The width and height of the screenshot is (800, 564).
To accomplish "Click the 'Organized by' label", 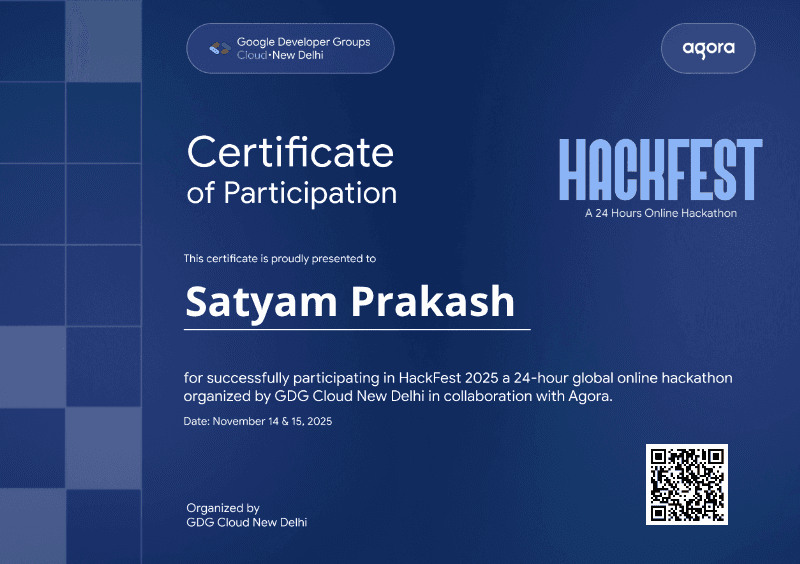I will coord(223,508).
